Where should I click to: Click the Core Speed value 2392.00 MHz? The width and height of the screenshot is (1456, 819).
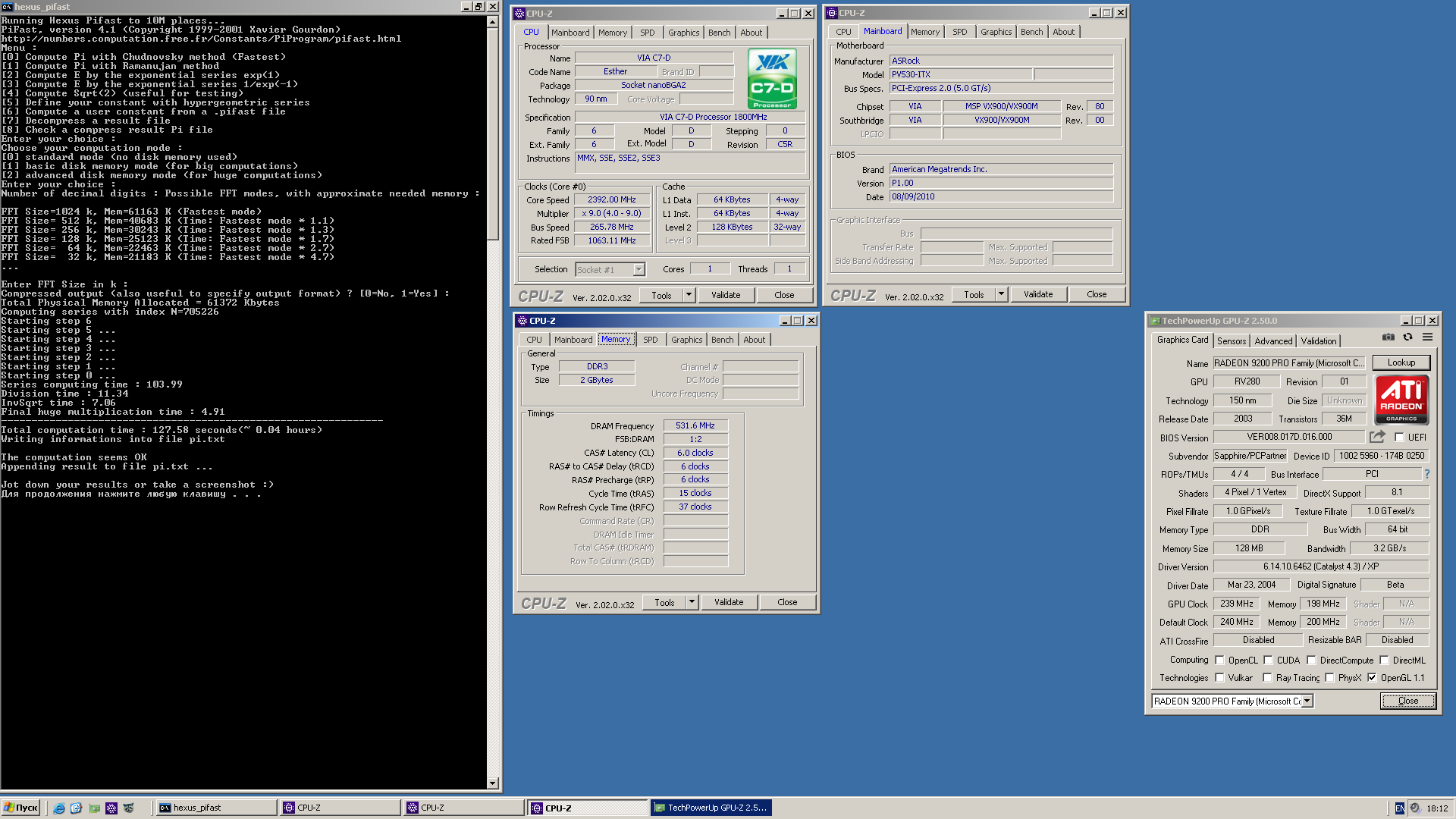click(x=611, y=200)
